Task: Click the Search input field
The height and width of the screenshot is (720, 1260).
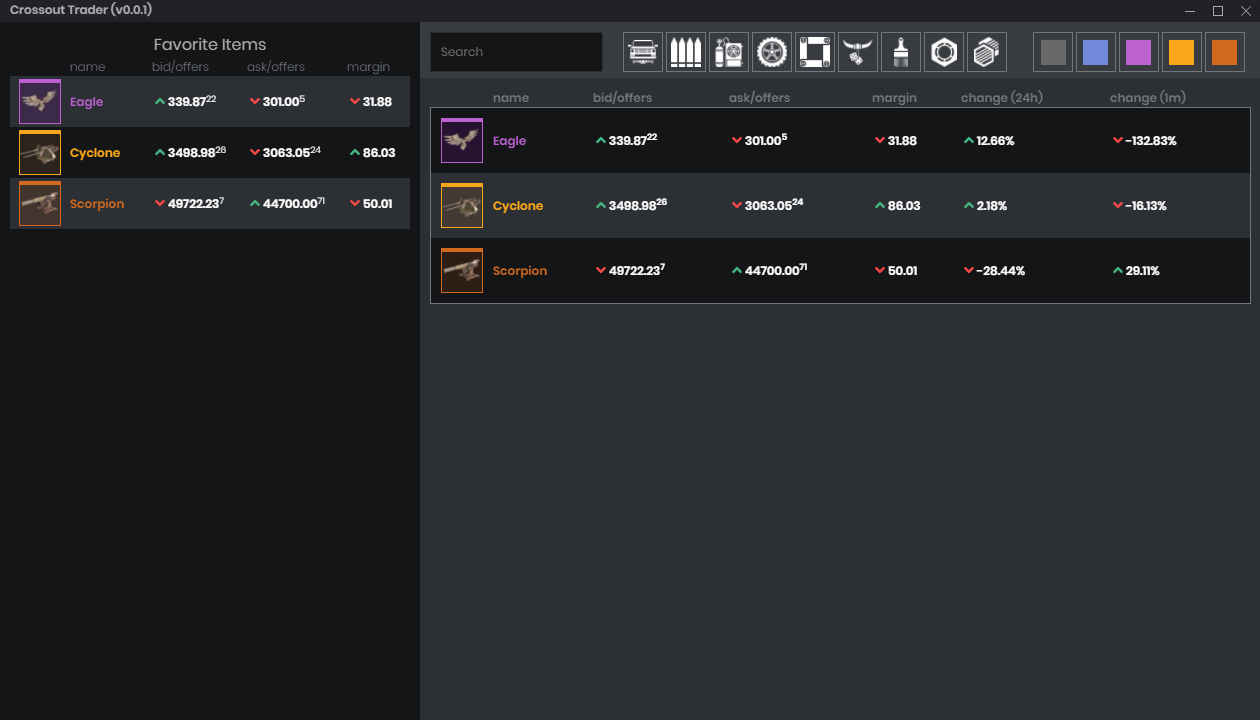Action: (x=516, y=52)
